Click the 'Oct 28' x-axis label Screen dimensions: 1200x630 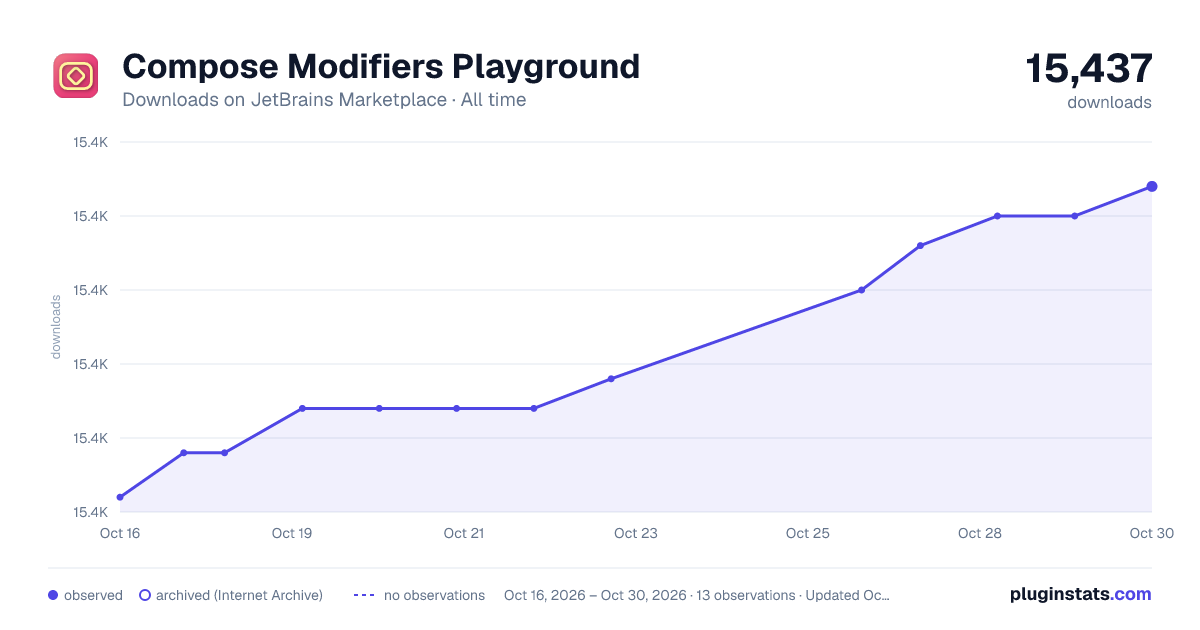click(x=980, y=533)
